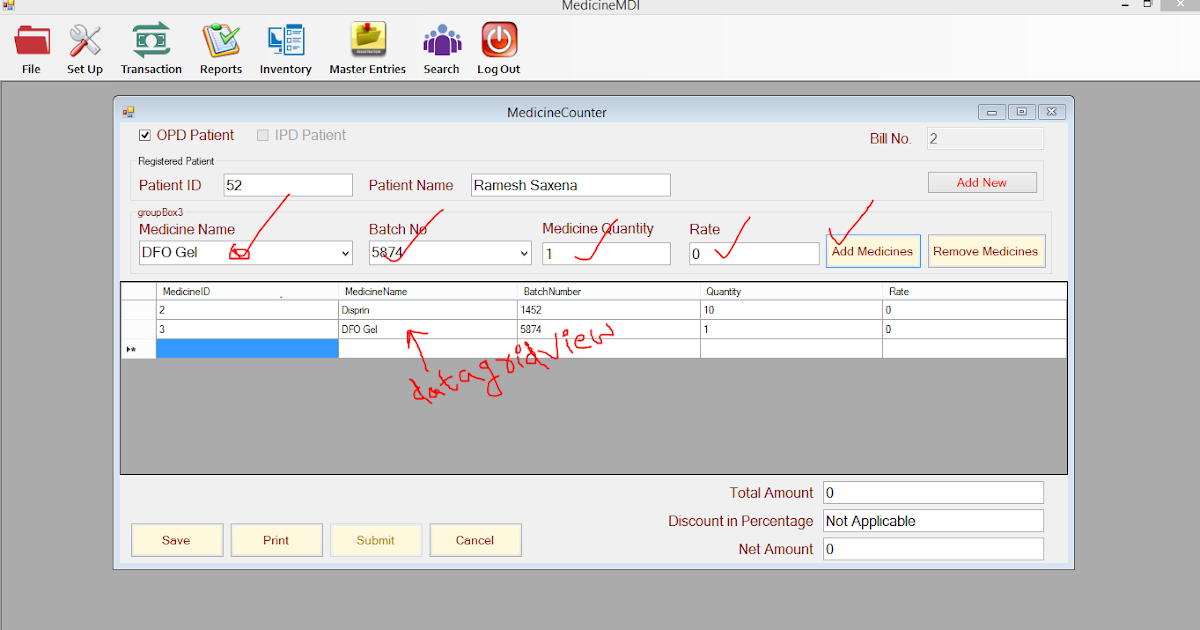Viewport: 1200px width, 630px height.
Task: Open the File toolbar icon
Action: point(31,46)
